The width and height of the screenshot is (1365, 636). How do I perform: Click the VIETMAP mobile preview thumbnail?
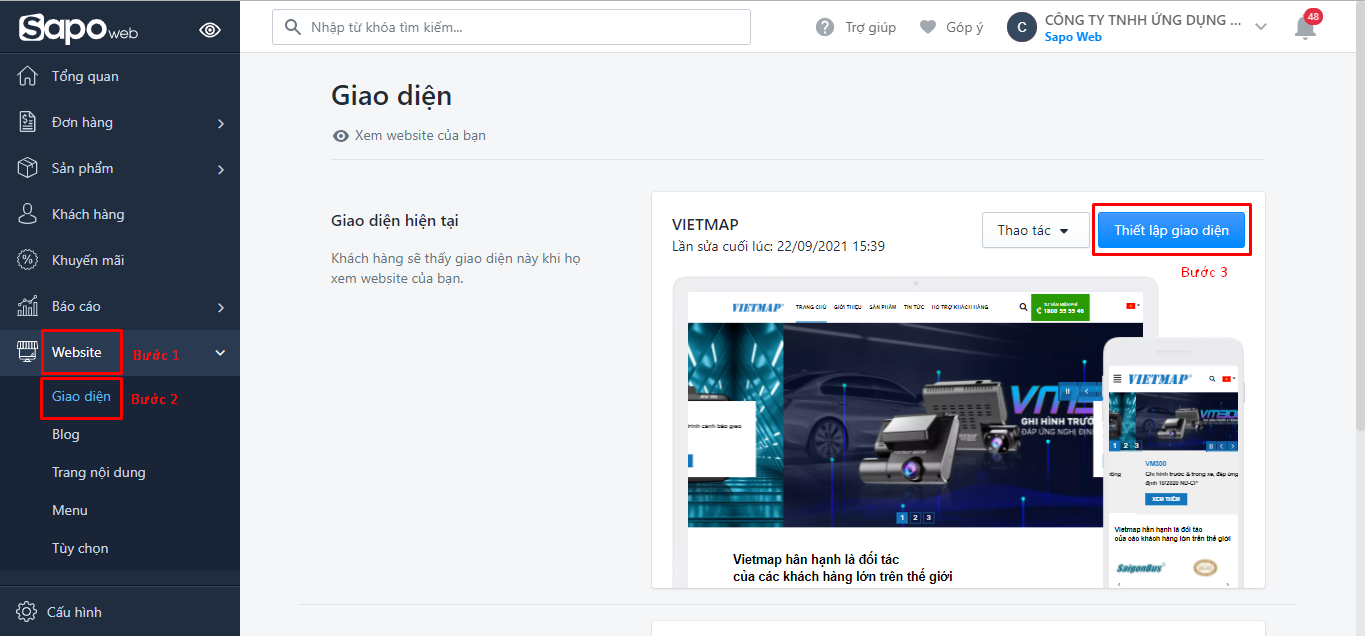pos(1174,462)
